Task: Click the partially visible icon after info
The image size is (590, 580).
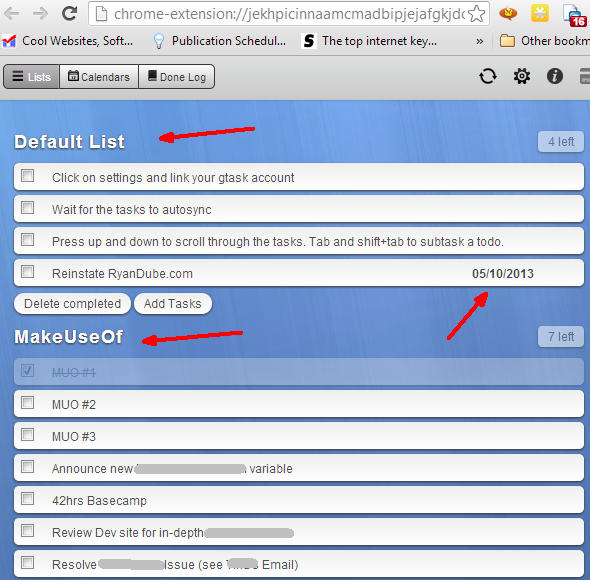Action: pos(584,76)
